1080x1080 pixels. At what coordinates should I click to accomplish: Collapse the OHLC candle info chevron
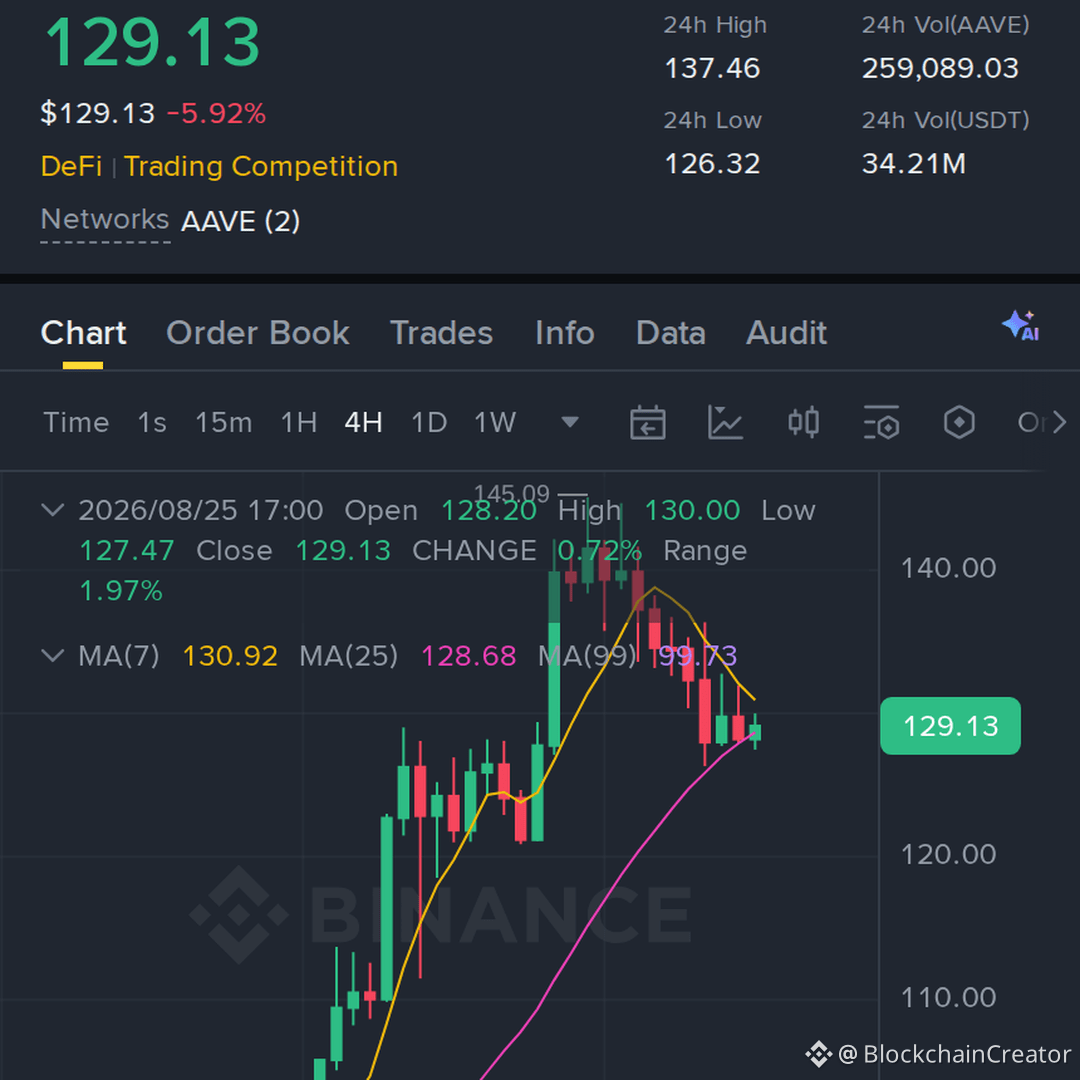tap(53, 510)
